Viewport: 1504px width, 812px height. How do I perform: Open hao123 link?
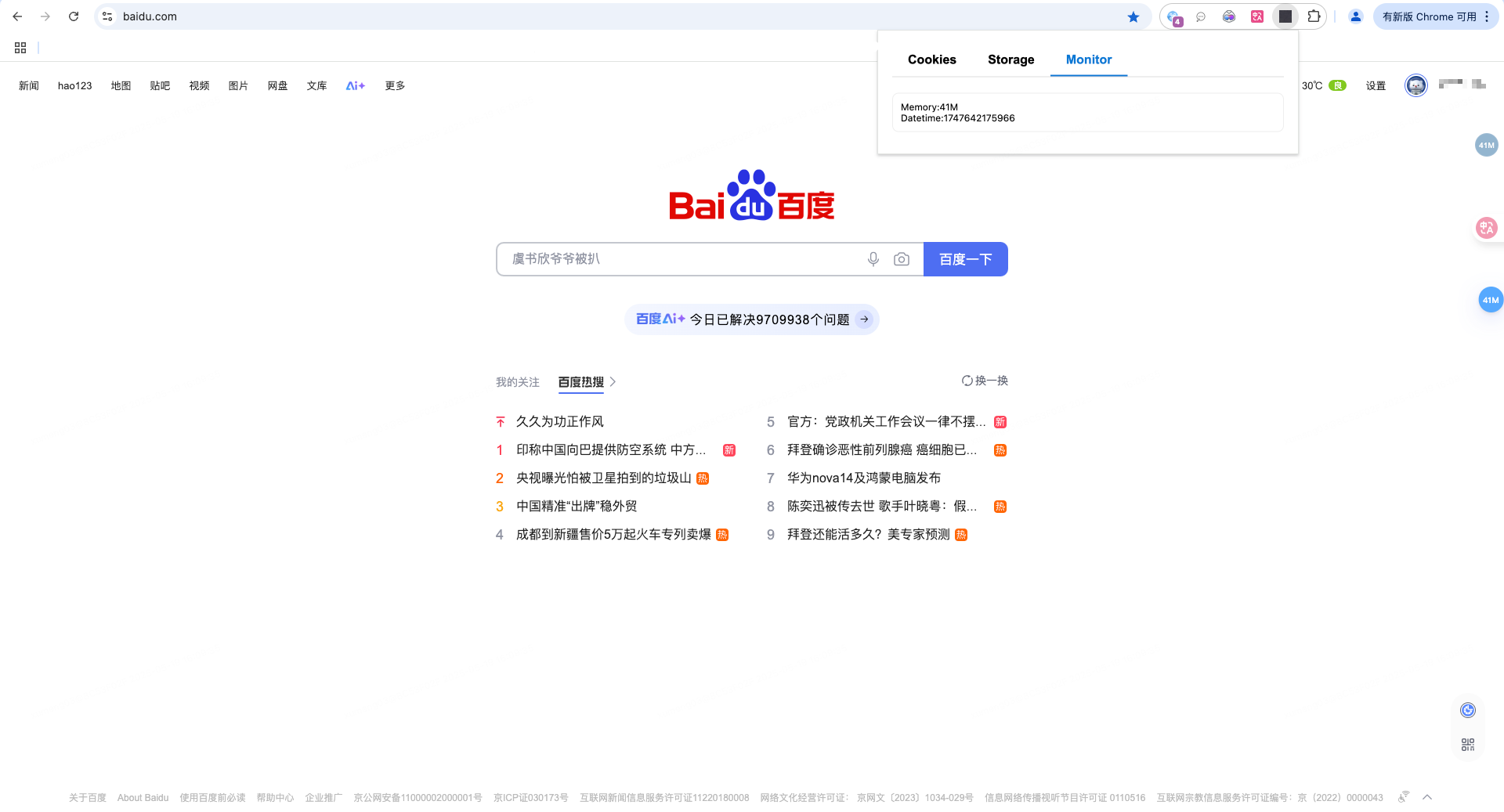click(74, 85)
